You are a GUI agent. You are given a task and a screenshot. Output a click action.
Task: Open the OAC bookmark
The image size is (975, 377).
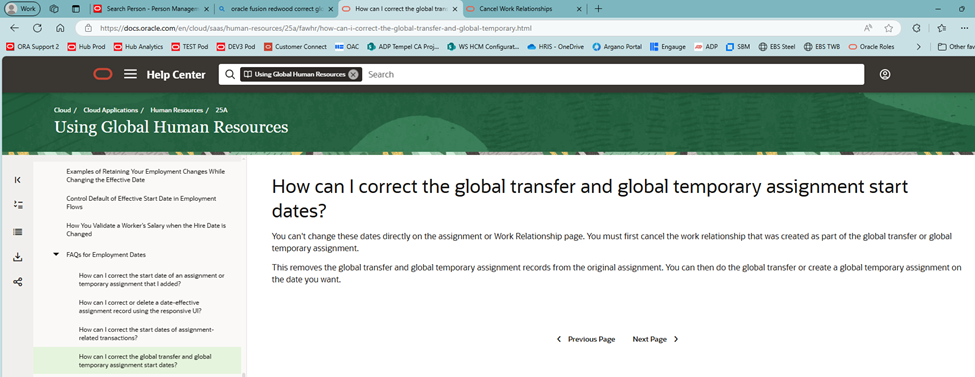coord(347,46)
